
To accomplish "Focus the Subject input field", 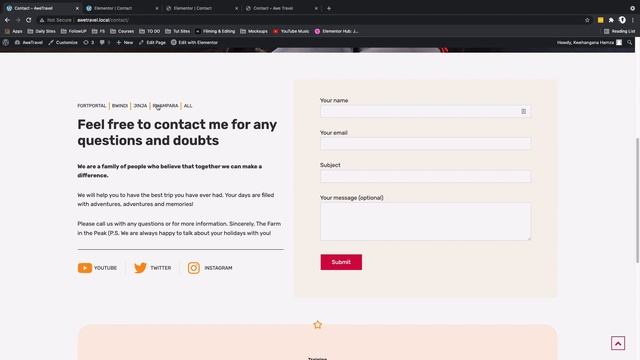I will point(425,176).
